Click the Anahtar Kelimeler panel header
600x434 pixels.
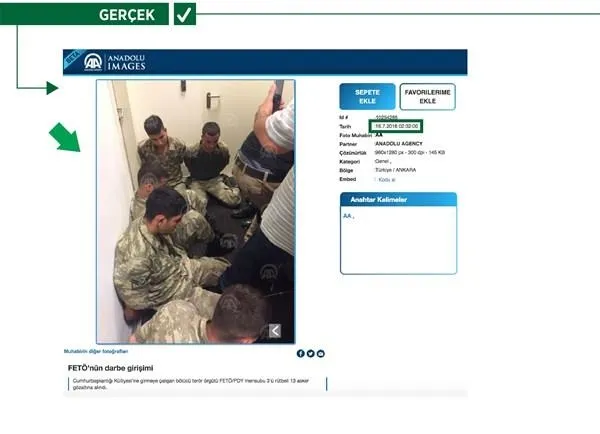click(398, 199)
